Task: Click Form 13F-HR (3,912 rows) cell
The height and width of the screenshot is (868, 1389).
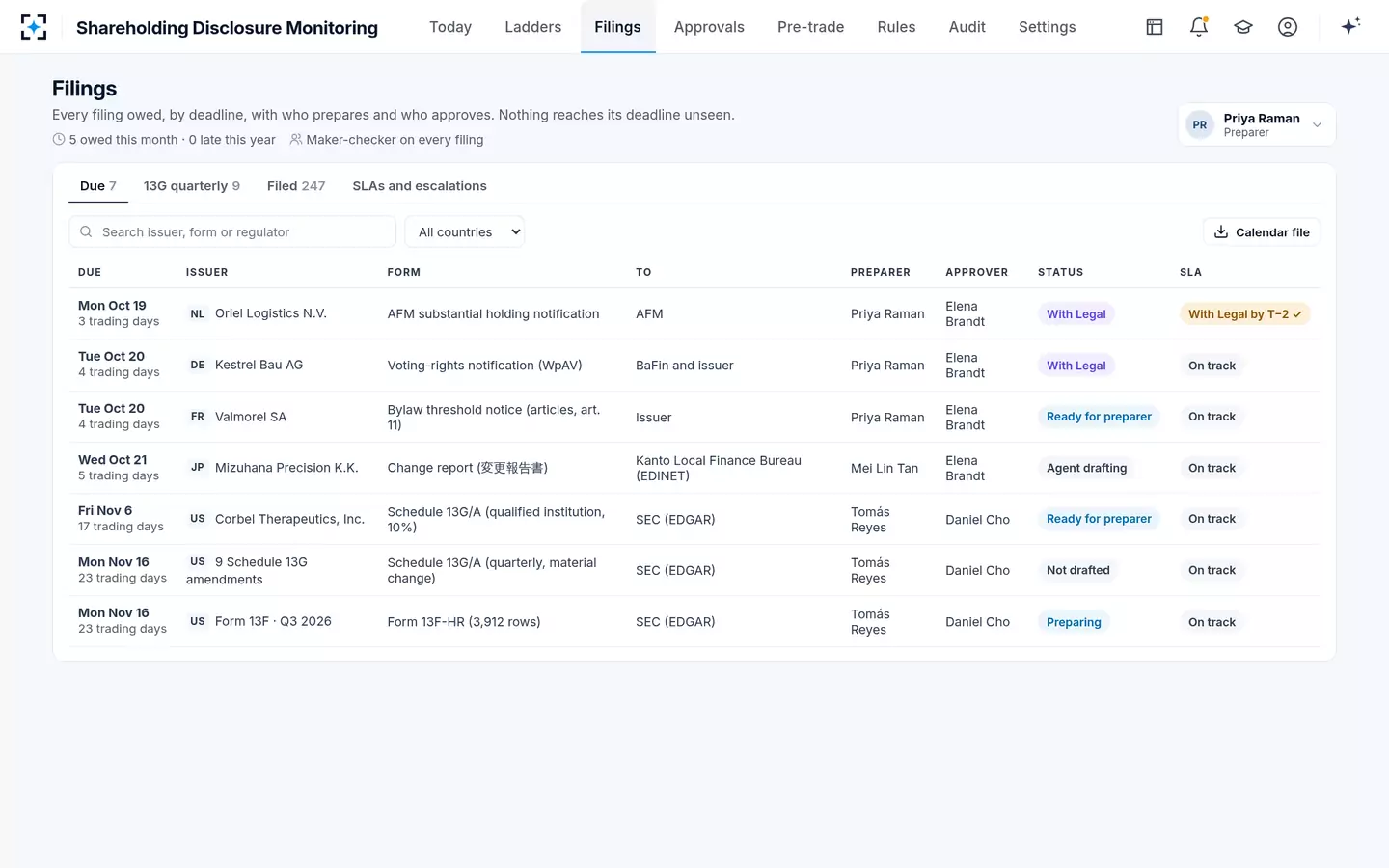Action: point(464,622)
